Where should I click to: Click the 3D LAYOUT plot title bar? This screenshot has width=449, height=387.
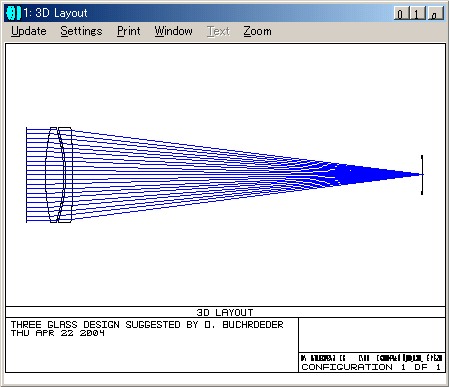[x=225, y=312]
